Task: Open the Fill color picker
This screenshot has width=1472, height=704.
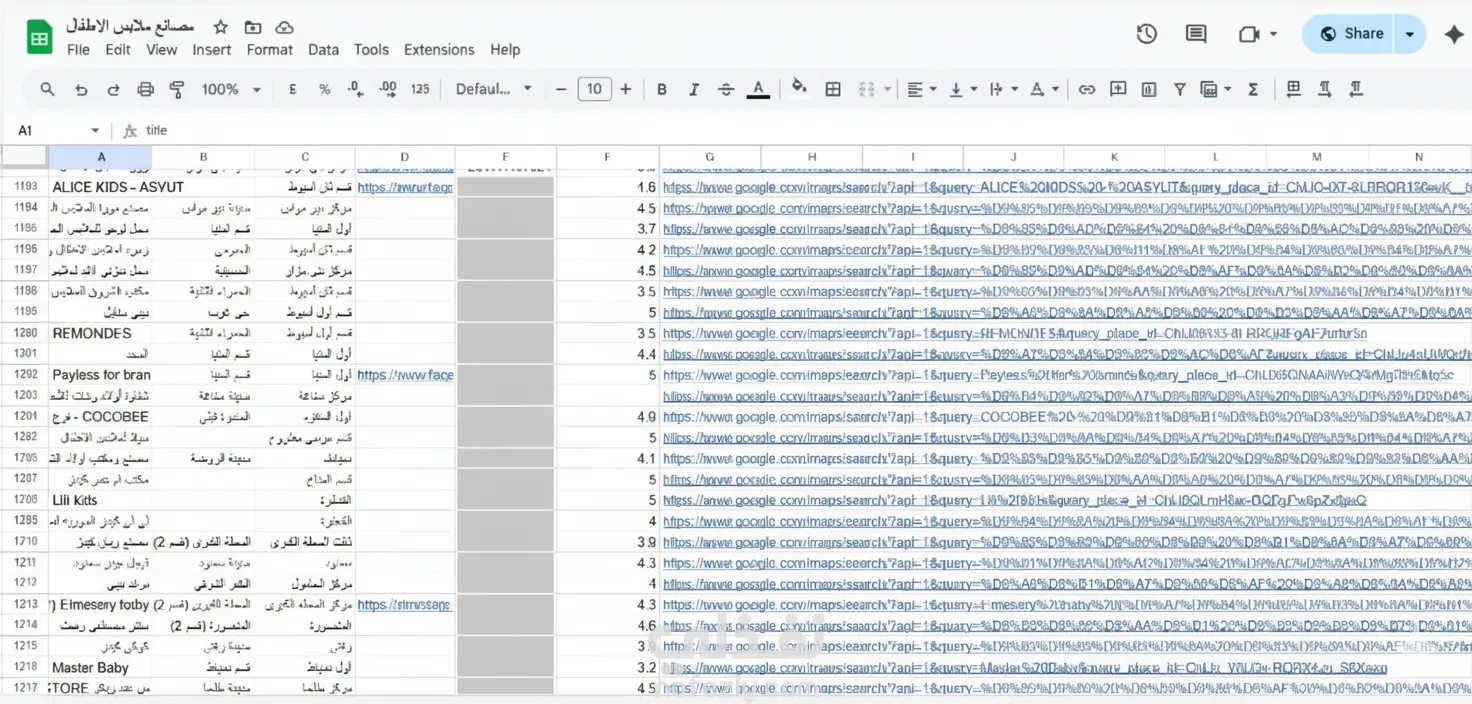Action: (x=799, y=88)
